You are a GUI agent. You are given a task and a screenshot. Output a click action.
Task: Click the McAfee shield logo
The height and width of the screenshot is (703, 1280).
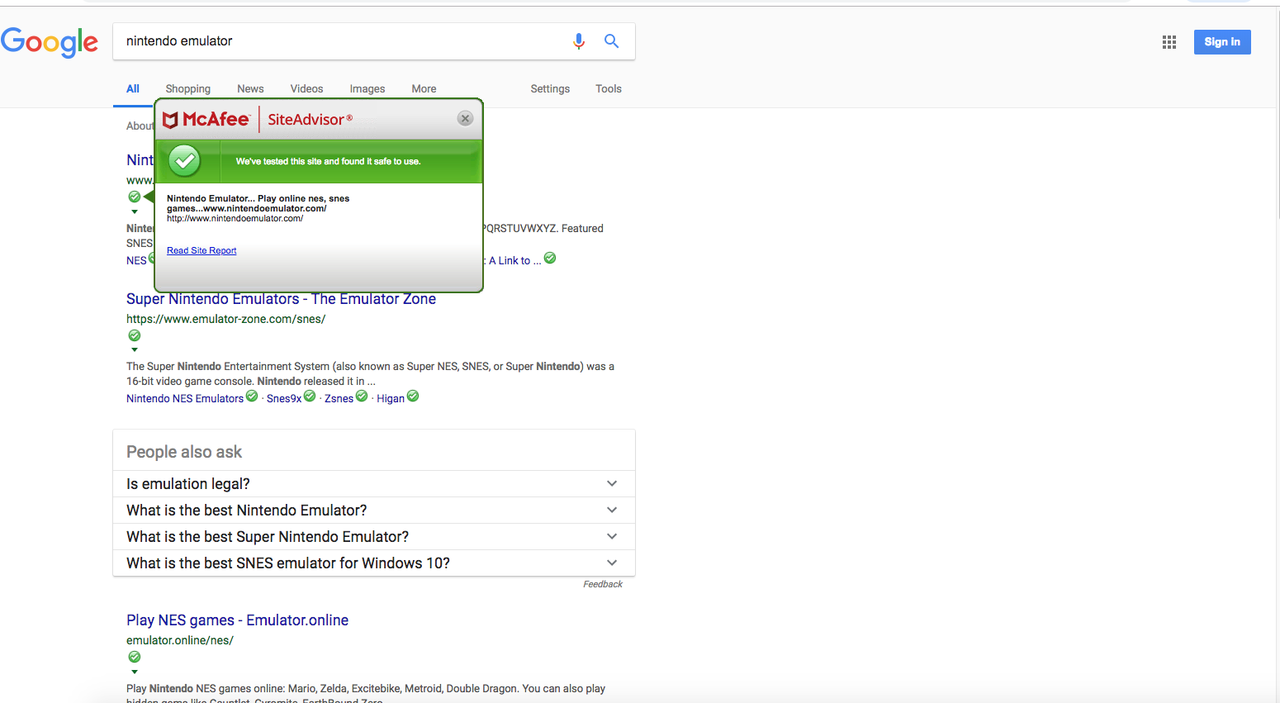click(170, 120)
